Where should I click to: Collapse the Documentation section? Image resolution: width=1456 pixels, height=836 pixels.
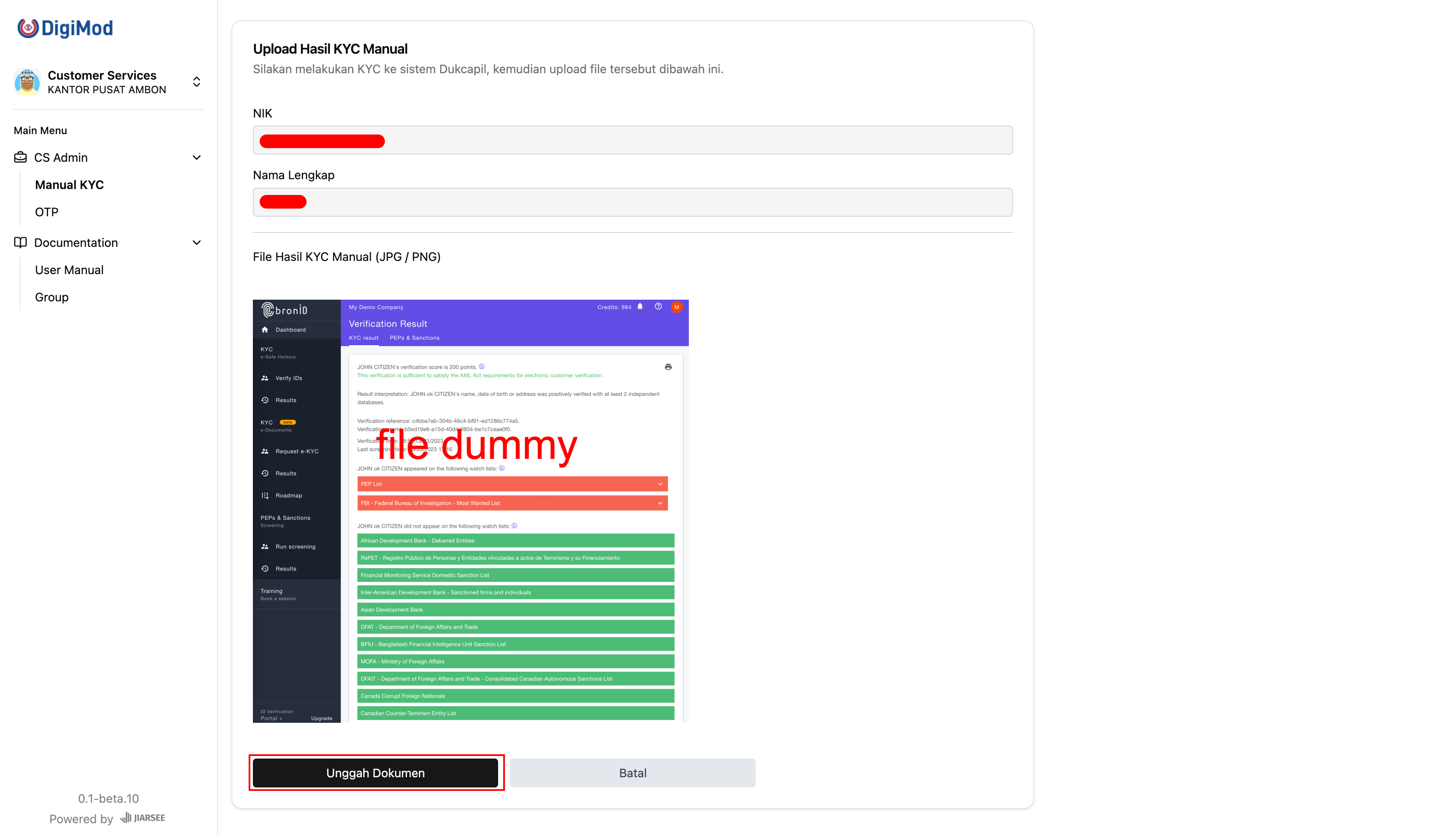tap(196, 242)
